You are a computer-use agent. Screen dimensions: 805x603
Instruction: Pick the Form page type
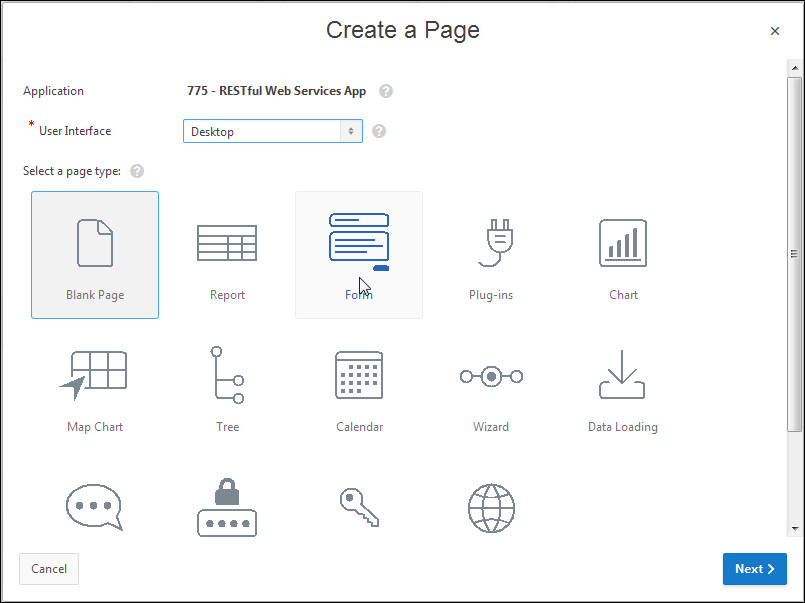[x=359, y=255]
